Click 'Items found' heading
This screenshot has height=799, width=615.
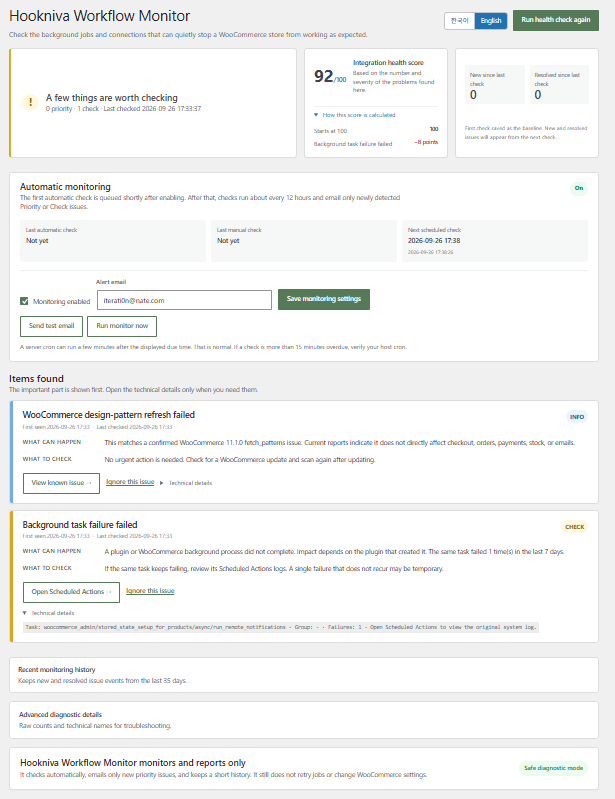tap(36, 379)
